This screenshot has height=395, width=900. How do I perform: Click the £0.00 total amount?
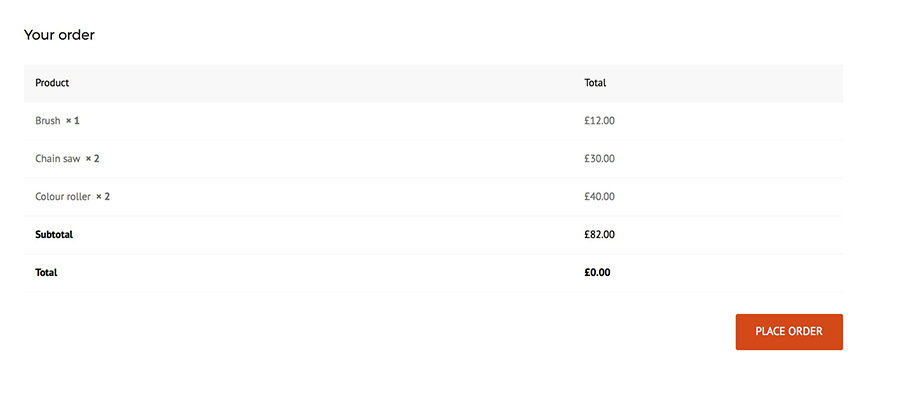(x=598, y=273)
